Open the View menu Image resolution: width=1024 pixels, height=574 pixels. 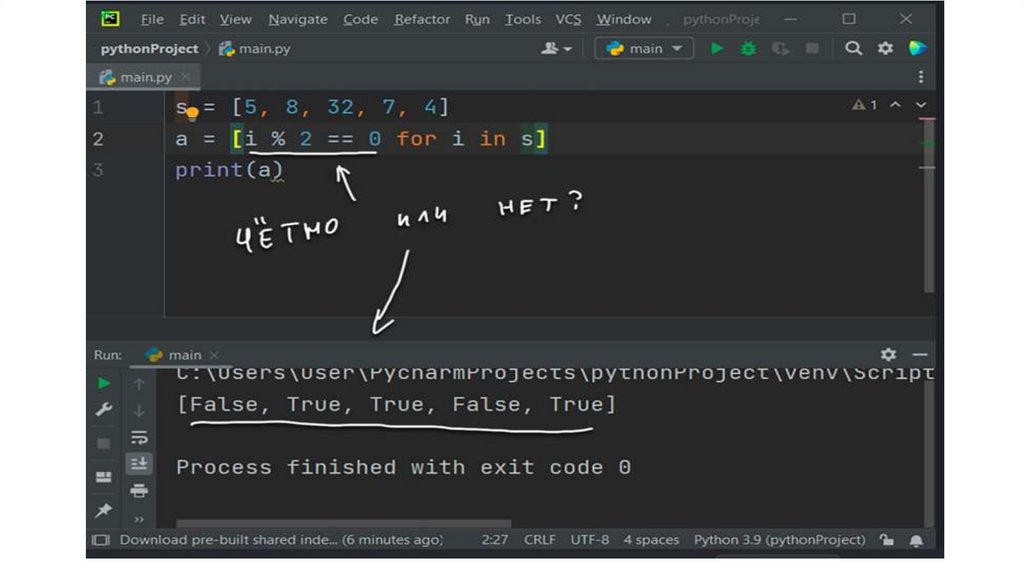click(235, 20)
